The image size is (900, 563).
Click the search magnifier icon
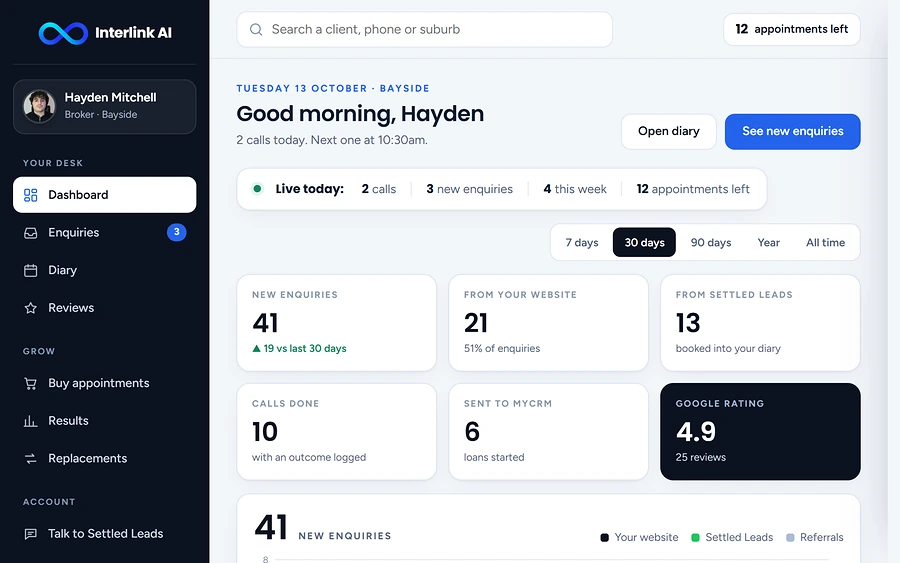[256, 29]
